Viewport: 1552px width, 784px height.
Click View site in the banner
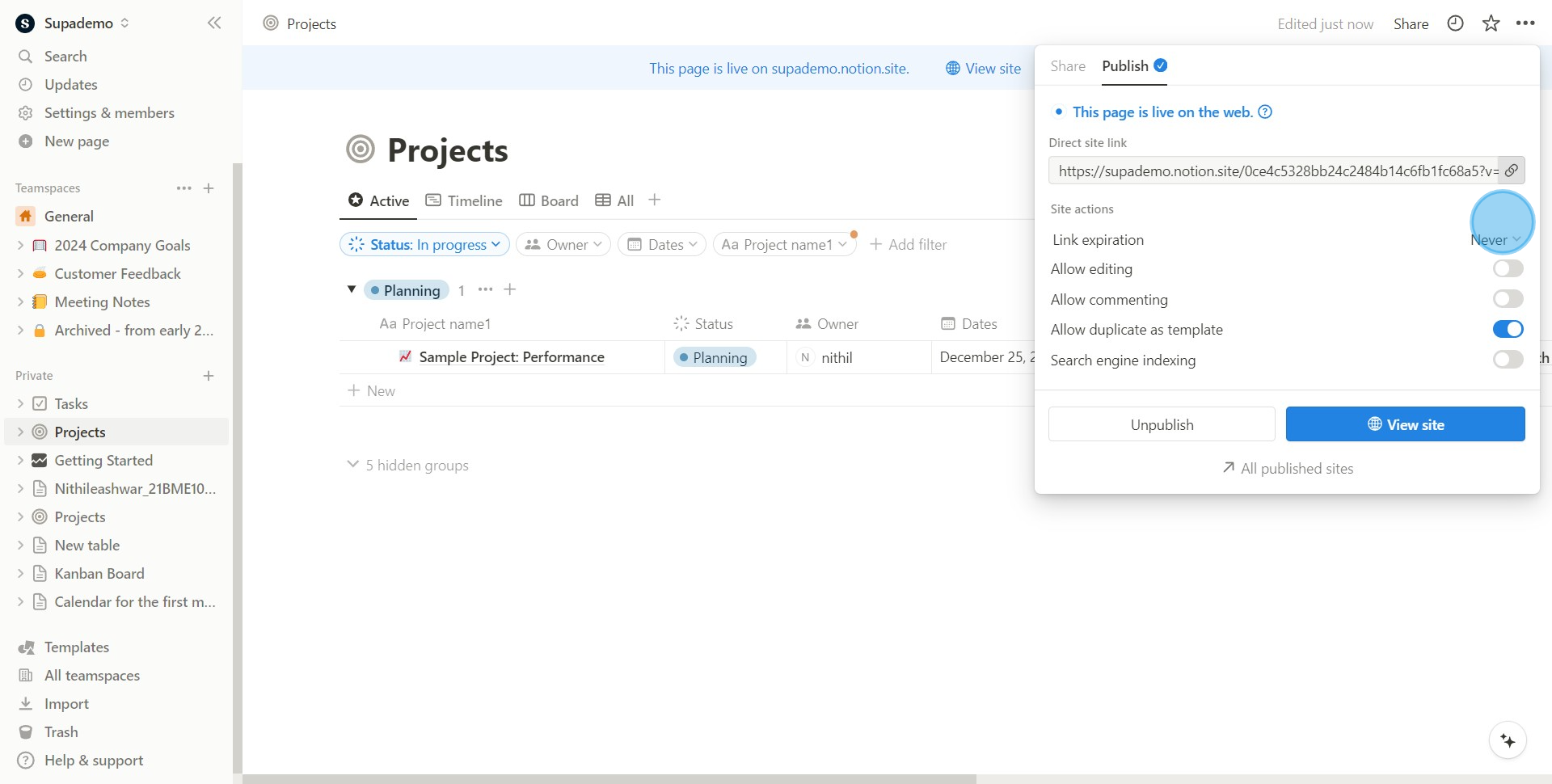pos(984,69)
